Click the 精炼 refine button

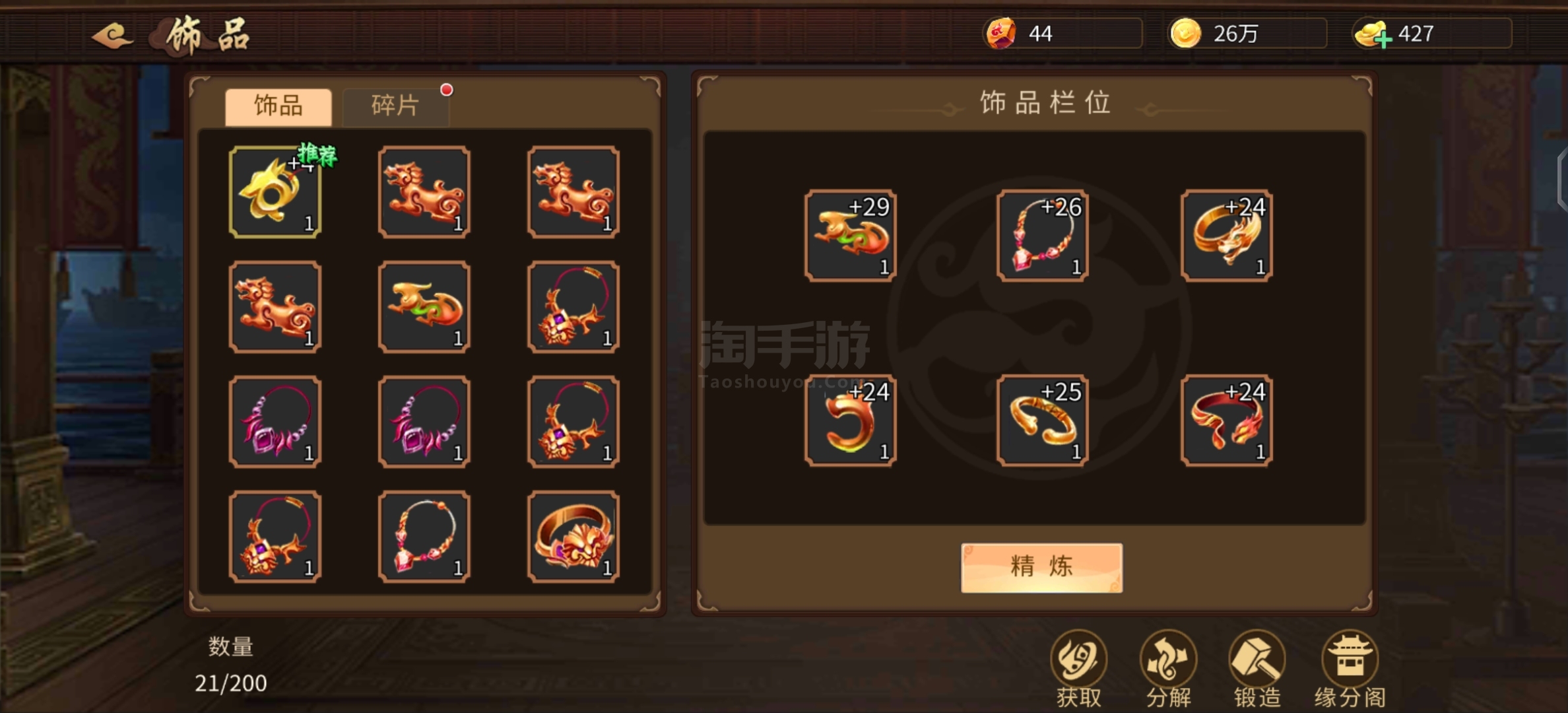[x=1041, y=567]
